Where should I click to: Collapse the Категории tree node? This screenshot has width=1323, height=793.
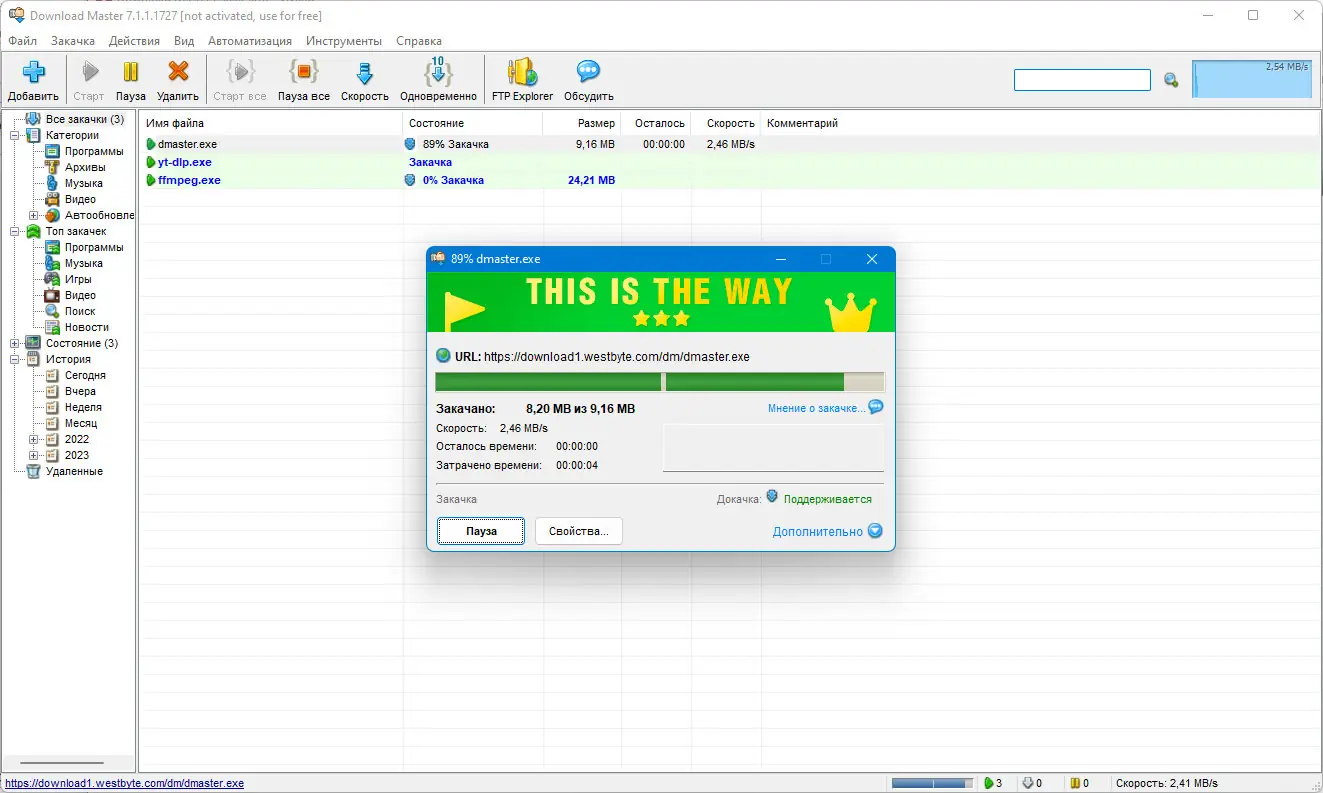click(15, 135)
